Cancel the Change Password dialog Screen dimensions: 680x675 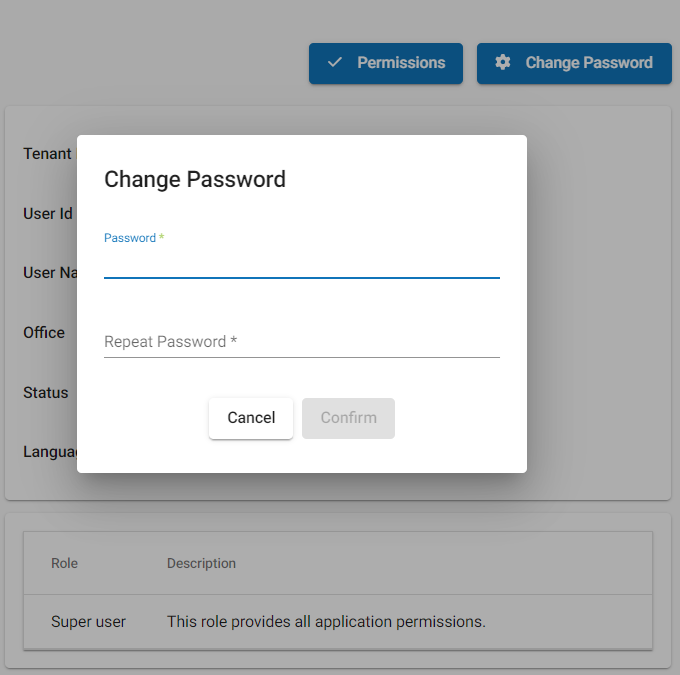251,418
